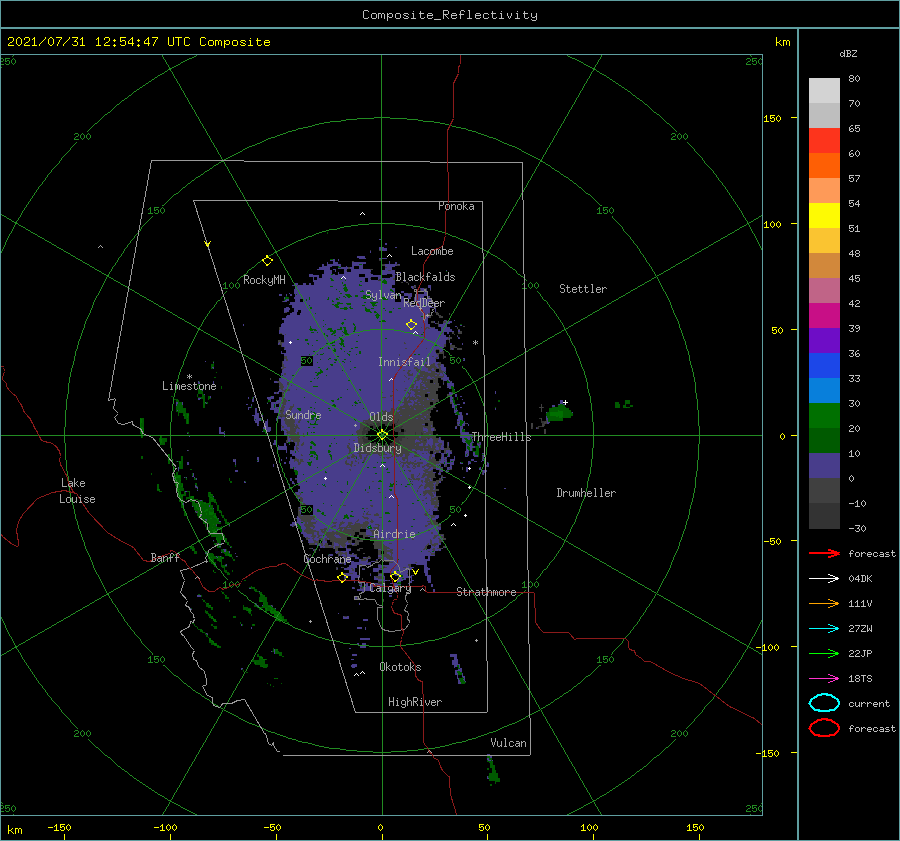Select the white 04DK arrow legend icon
The width and height of the screenshot is (900, 841).
pos(824,579)
